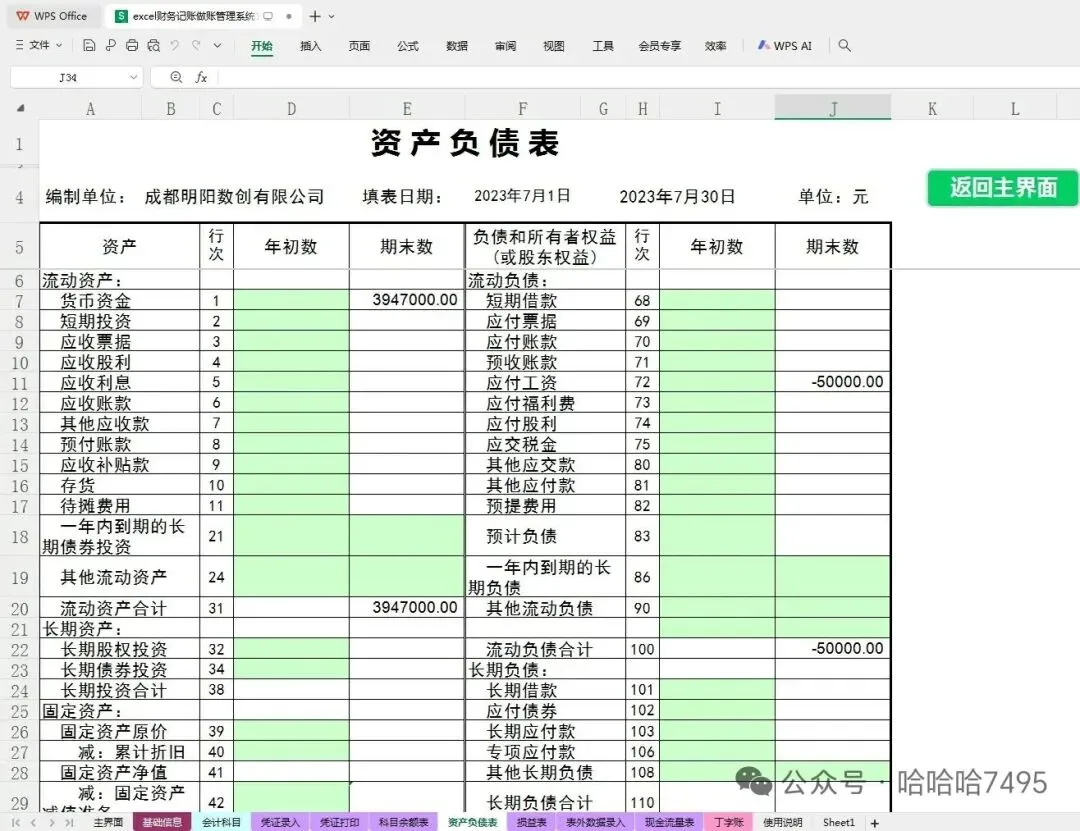Viewport: 1080px width, 831px height.
Task: Open the 基础信息 sheet tab
Action: coord(162,823)
